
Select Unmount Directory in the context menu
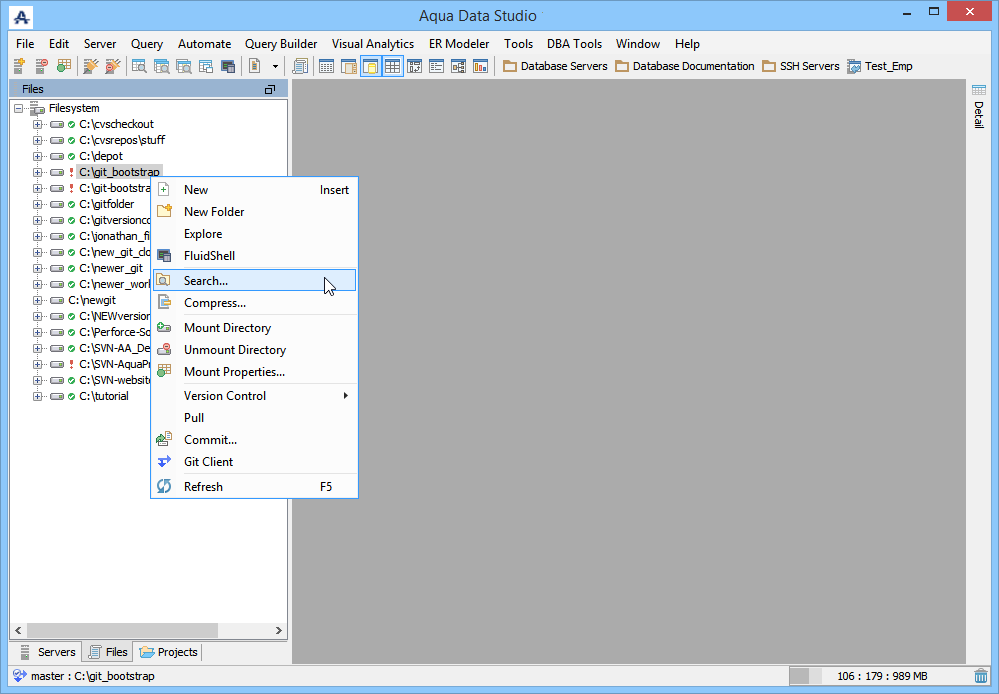(x=254, y=350)
